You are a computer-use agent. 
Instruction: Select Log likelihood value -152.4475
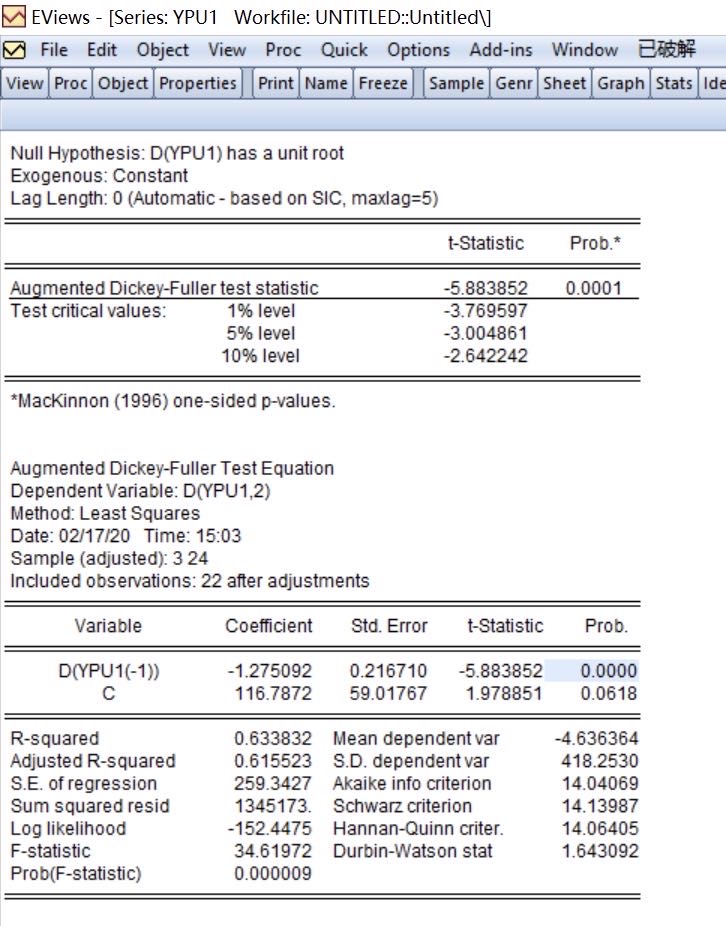click(x=270, y=828)
